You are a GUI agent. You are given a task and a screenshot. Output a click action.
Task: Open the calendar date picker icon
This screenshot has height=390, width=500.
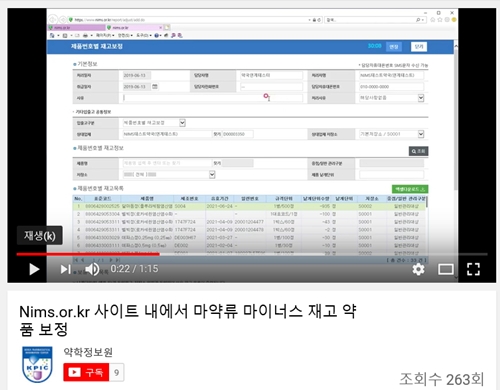(155, 86)
